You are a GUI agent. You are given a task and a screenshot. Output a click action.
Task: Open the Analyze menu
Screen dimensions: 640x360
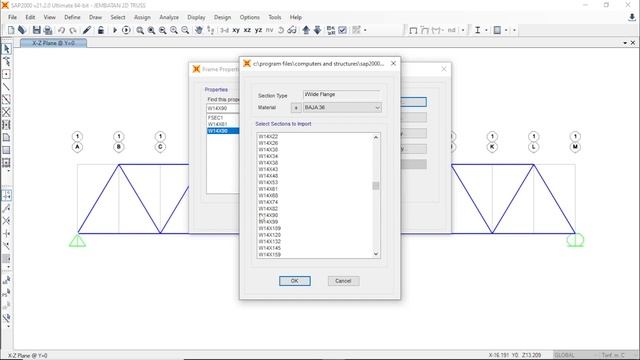click(x=169, y=17)
